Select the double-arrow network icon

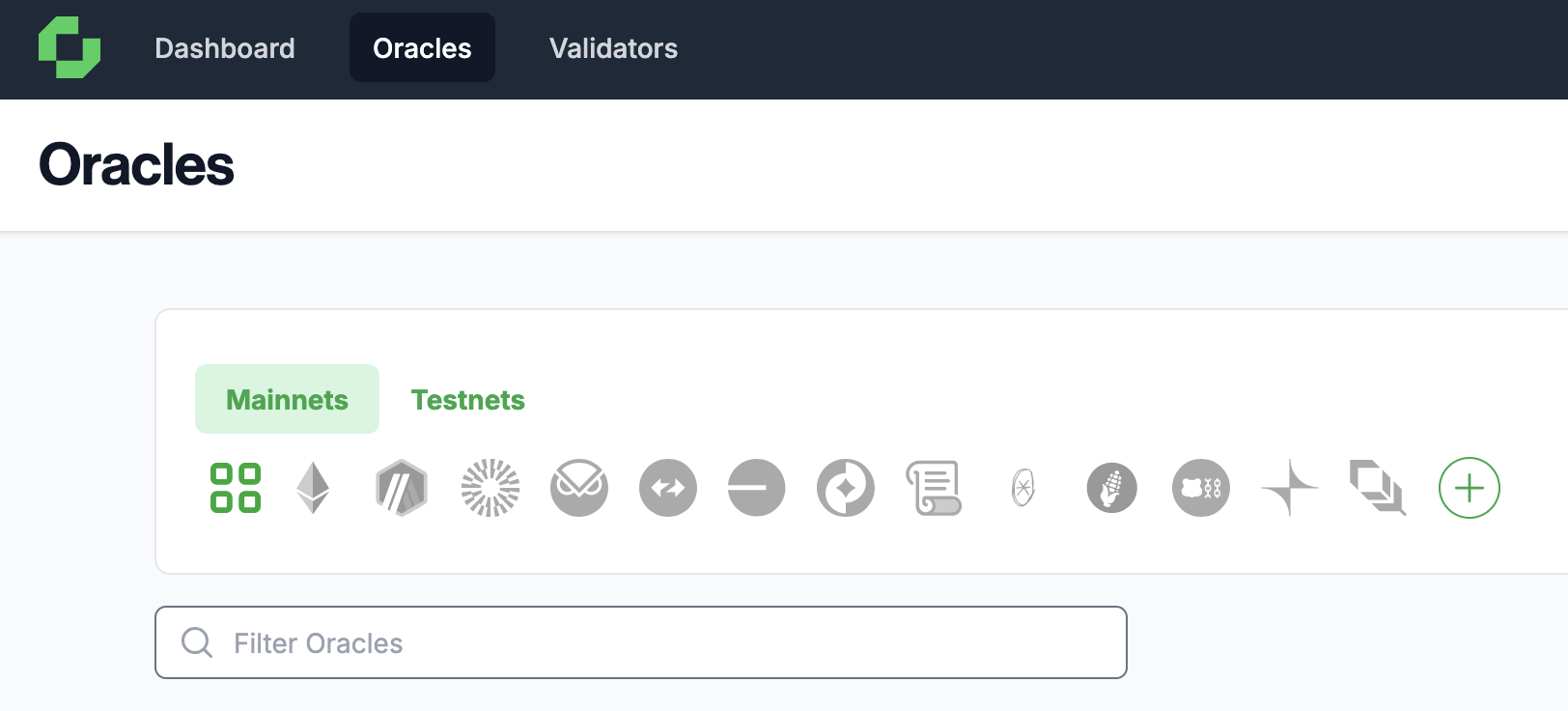tap(668, 488)
